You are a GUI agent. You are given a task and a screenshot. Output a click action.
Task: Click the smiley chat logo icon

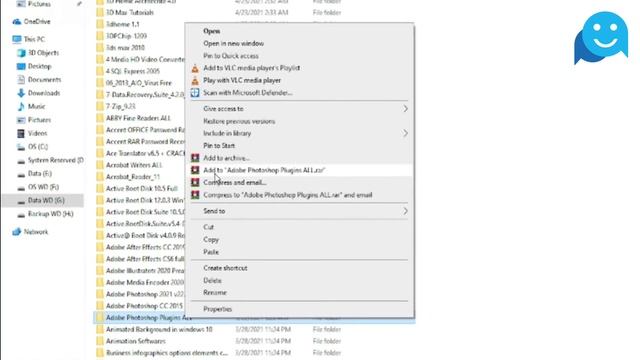(x=601, y=38)
